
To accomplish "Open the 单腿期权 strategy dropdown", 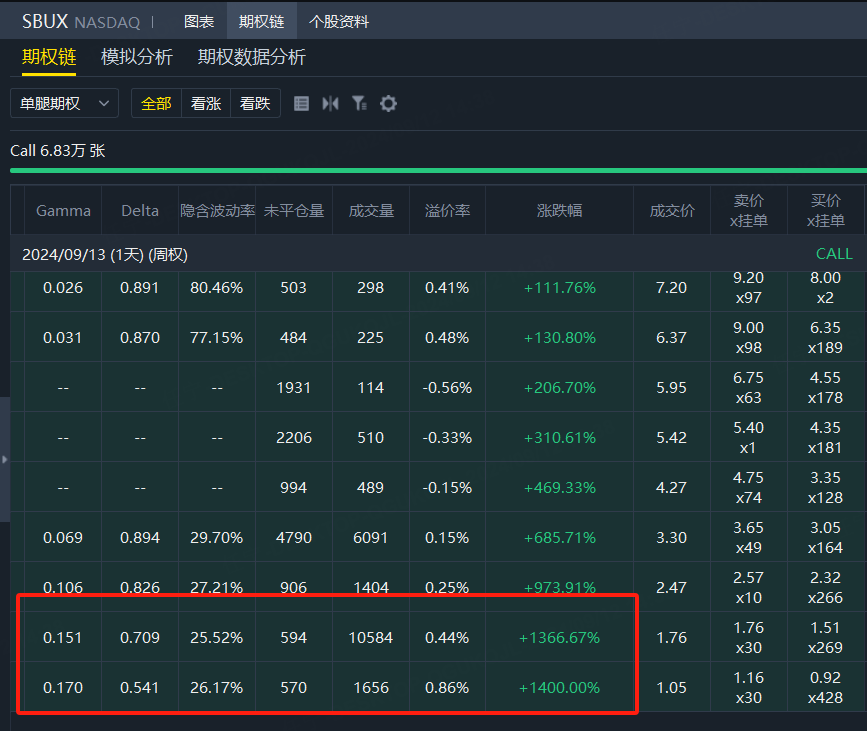I will (64, 103).
